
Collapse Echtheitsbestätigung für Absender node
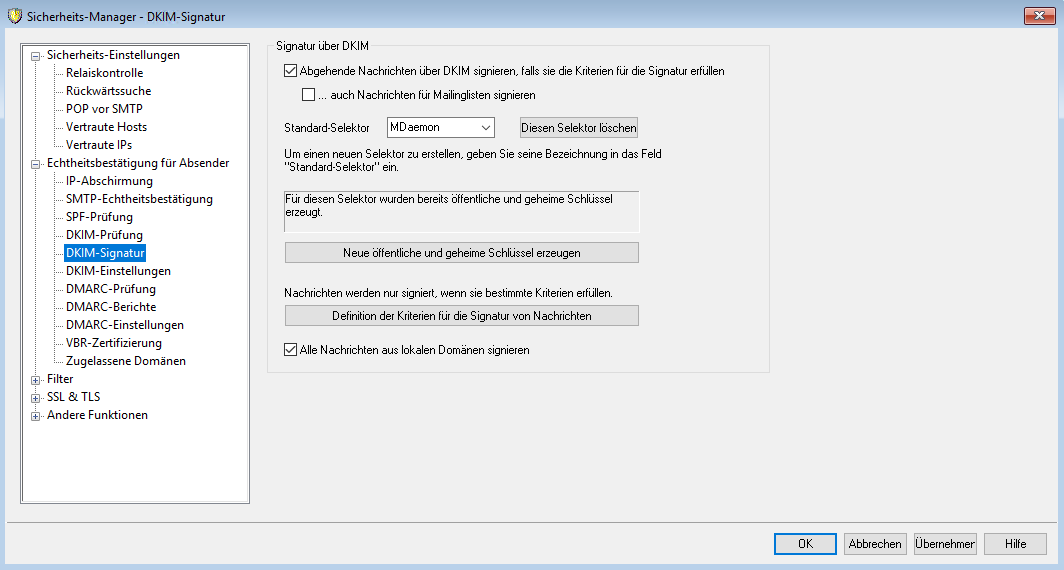click(37, 164)
